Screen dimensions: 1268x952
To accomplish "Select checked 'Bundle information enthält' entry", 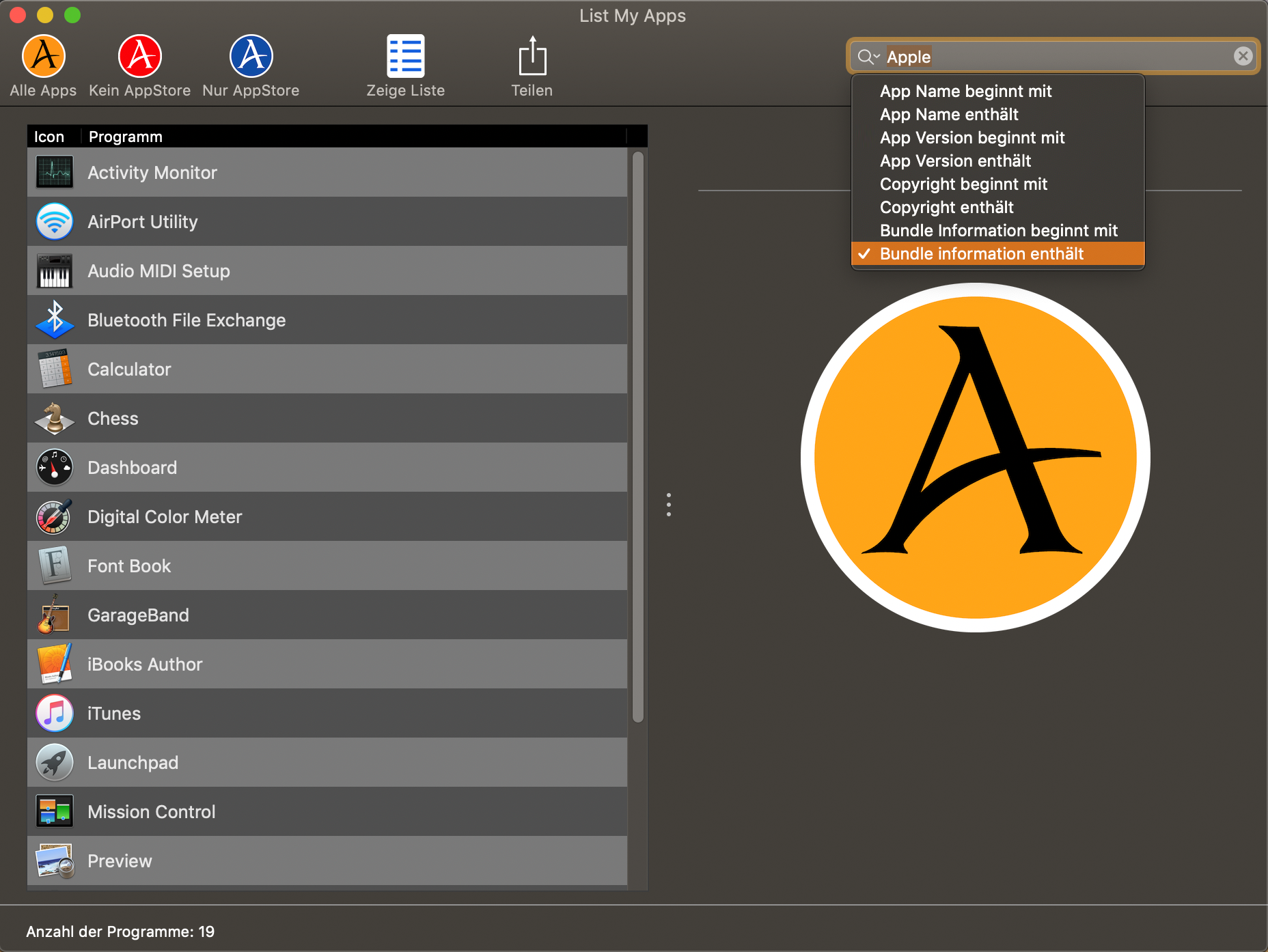I will [x=997, y=254].
